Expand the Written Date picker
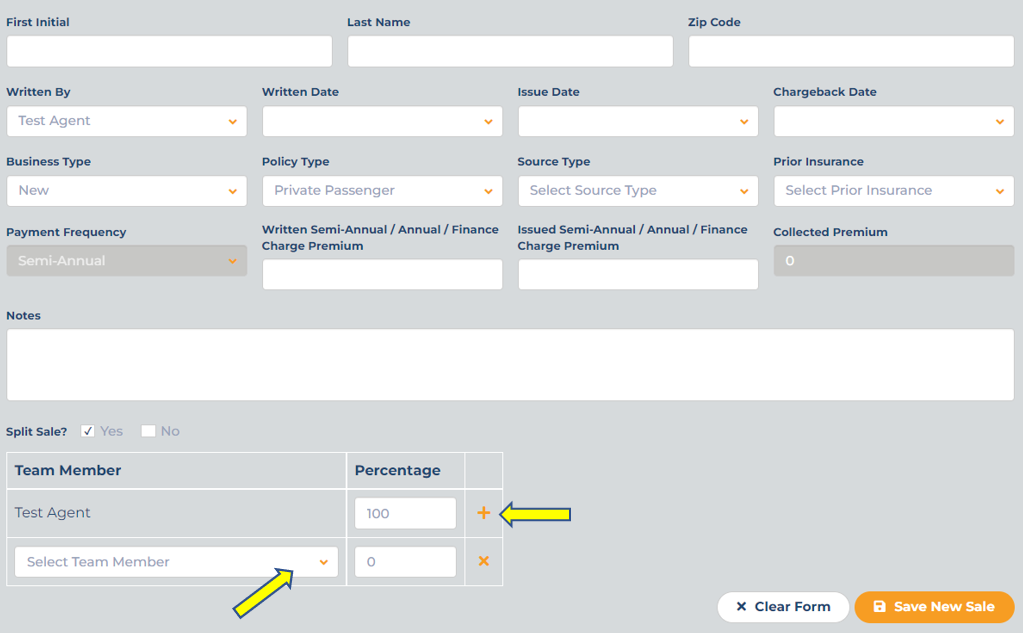Viewport: 1023px width, 633px height. click(x=382, y=121)
